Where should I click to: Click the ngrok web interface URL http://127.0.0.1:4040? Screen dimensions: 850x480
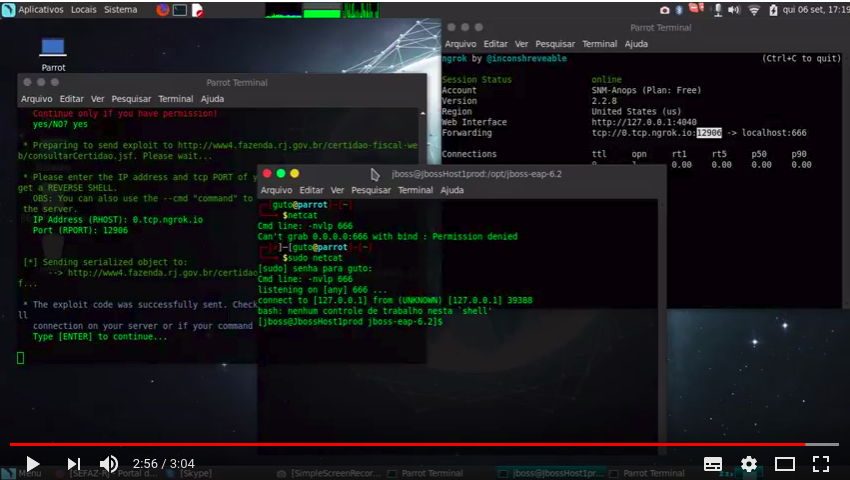644,122
